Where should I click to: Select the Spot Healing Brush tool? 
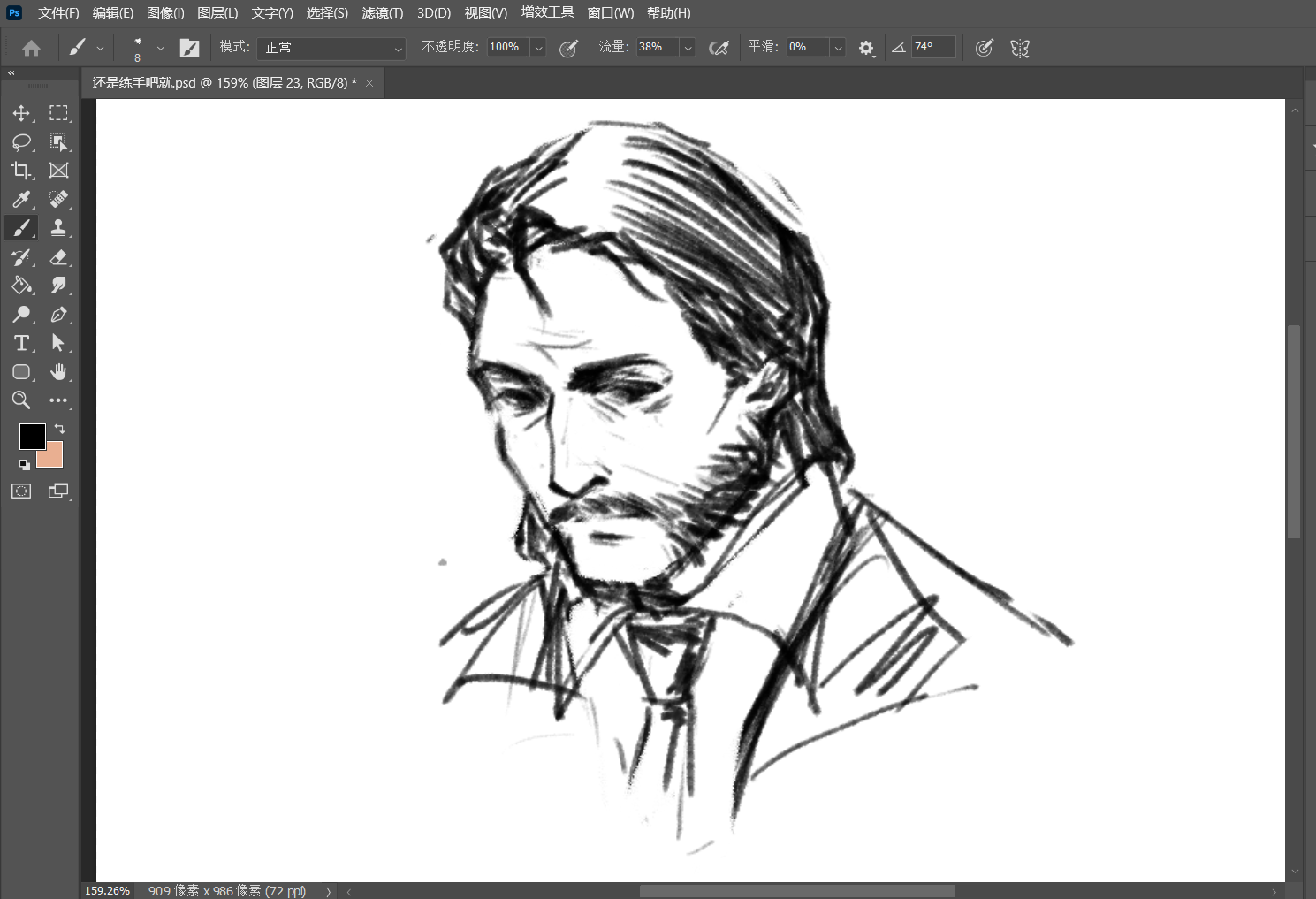(58, 199)
